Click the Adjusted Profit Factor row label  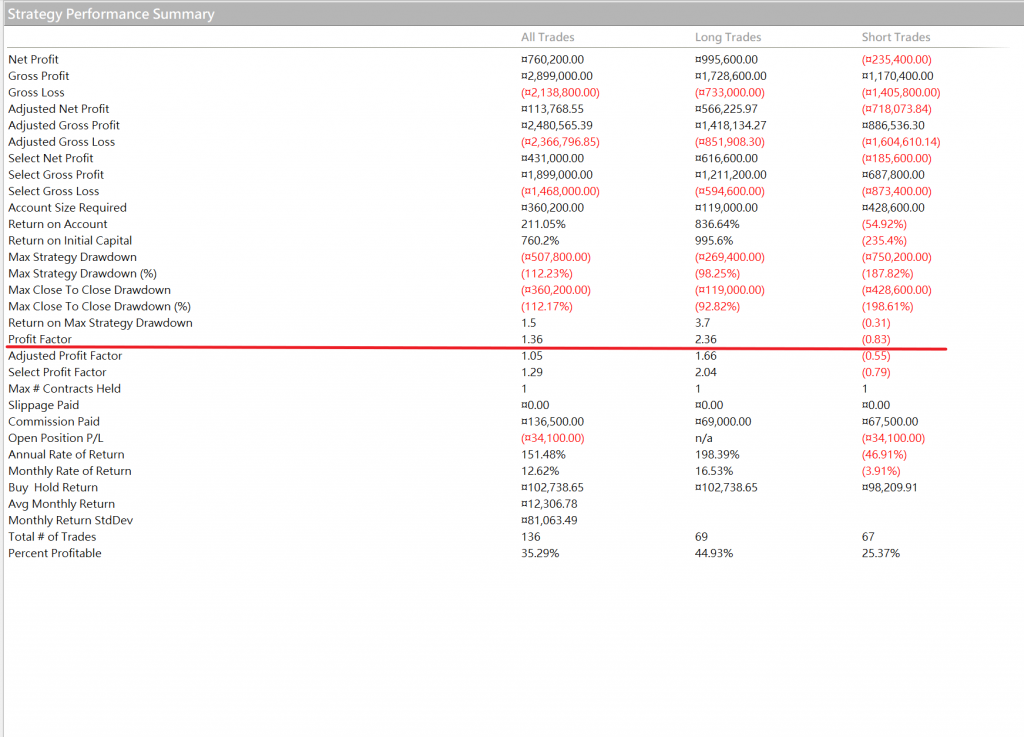coord(65,356)
